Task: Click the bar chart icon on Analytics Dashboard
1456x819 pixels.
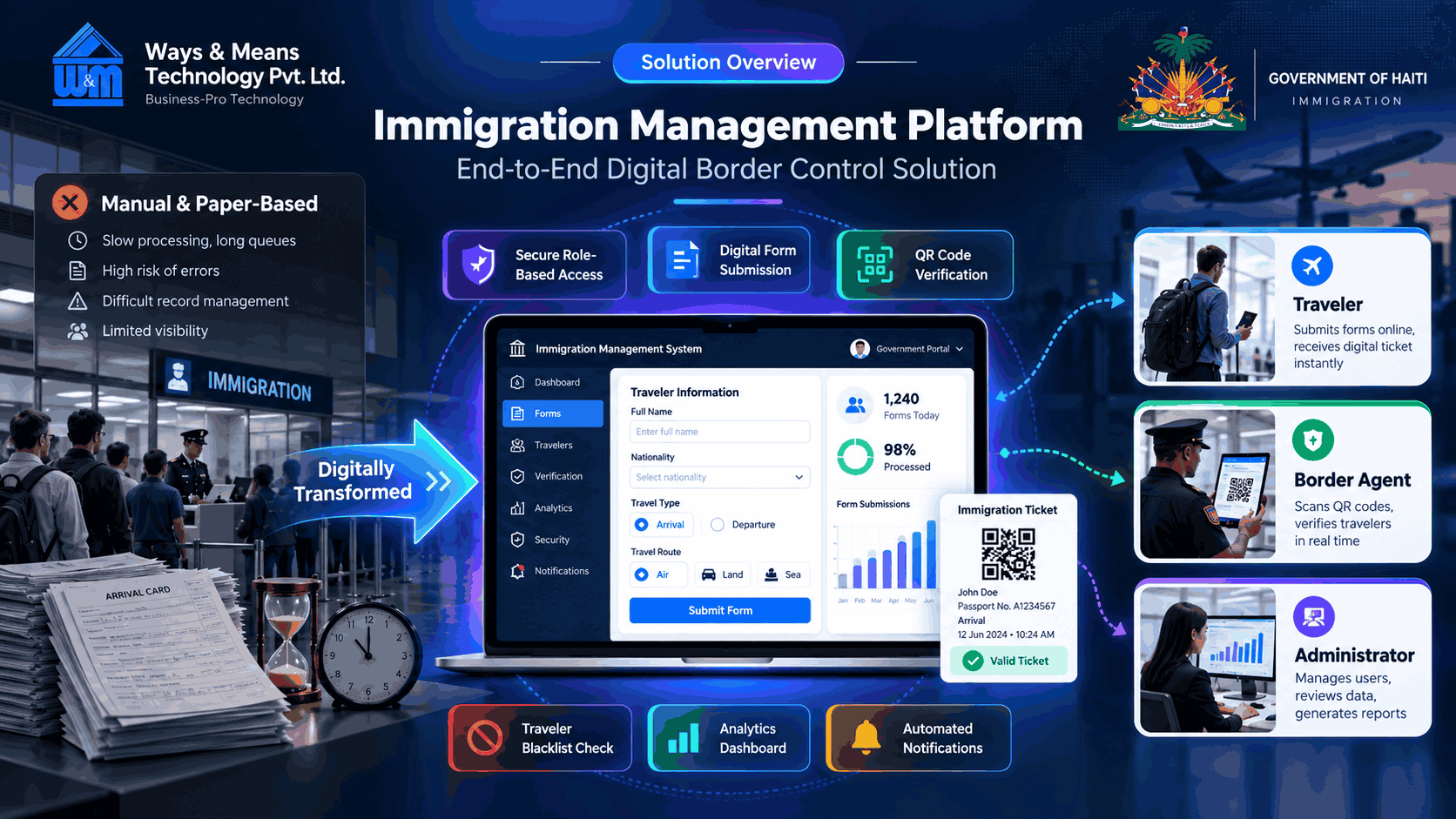Action: (684, 737)
